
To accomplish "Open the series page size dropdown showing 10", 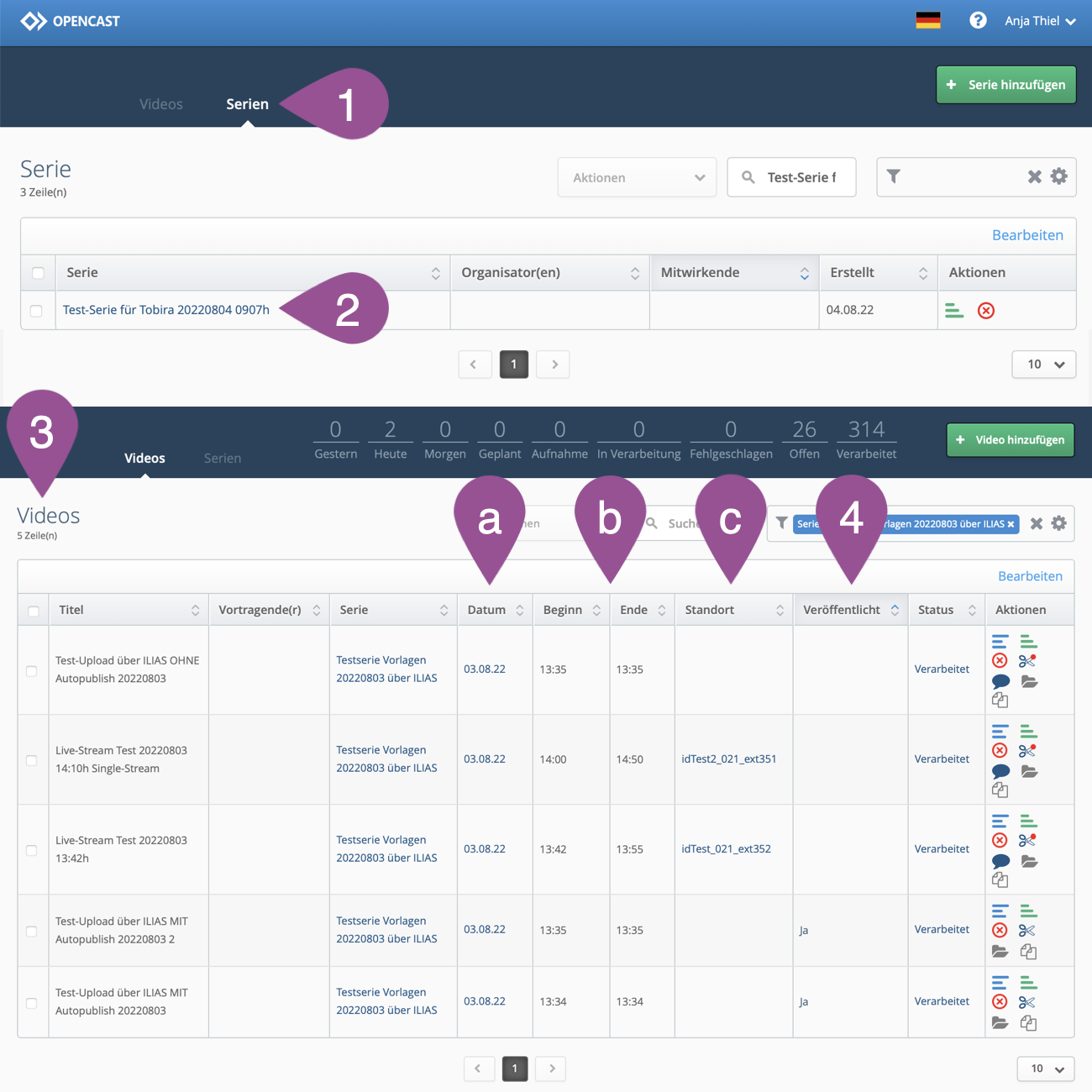I will pyautogui.click(x=1044, y=365).
